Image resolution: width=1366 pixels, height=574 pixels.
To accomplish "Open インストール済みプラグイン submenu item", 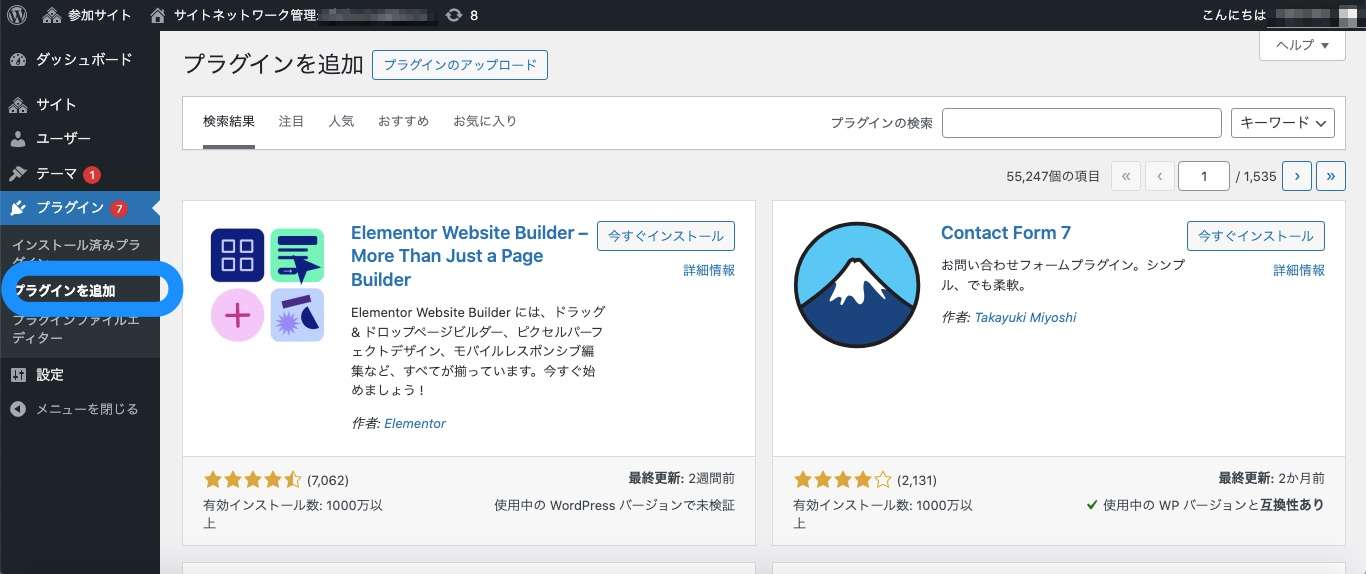I will [78, 252].
